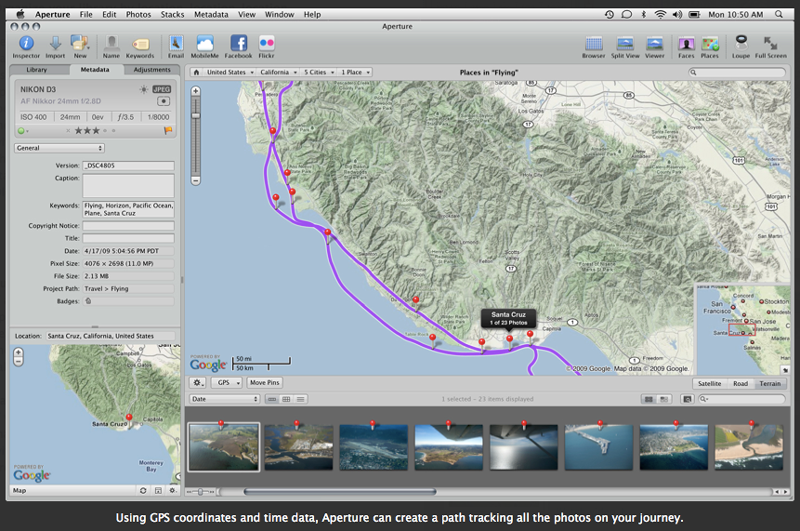Click the map zoom in plus button
The height and width of the screenshot is (531, 800).
click(x=195, y=91)
